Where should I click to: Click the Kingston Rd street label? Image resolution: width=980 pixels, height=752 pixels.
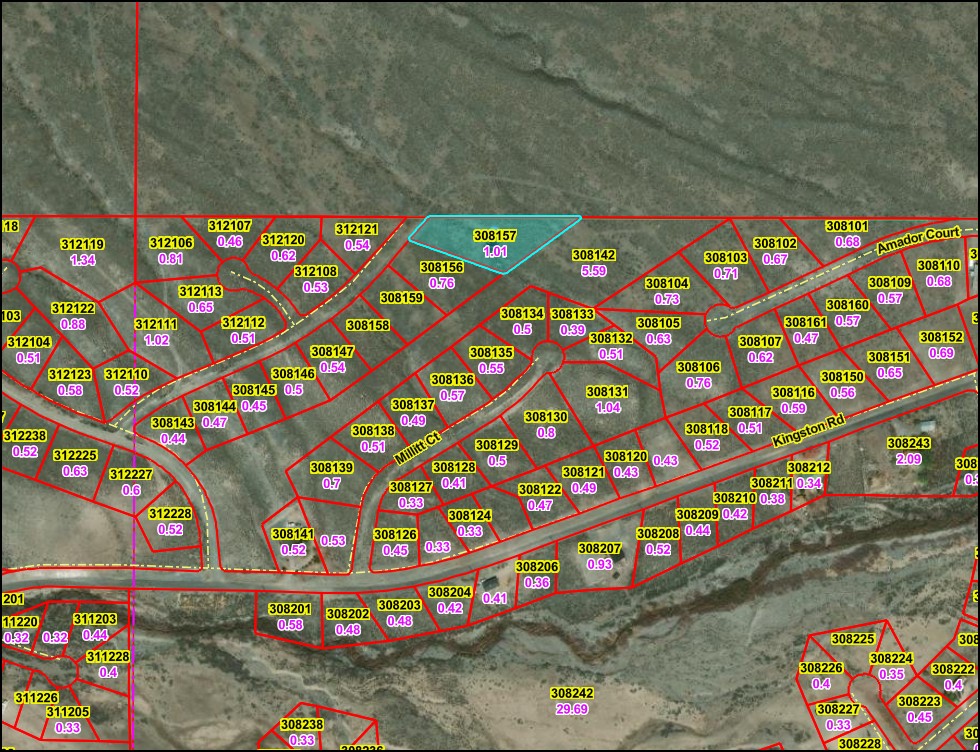click(808, 431)
